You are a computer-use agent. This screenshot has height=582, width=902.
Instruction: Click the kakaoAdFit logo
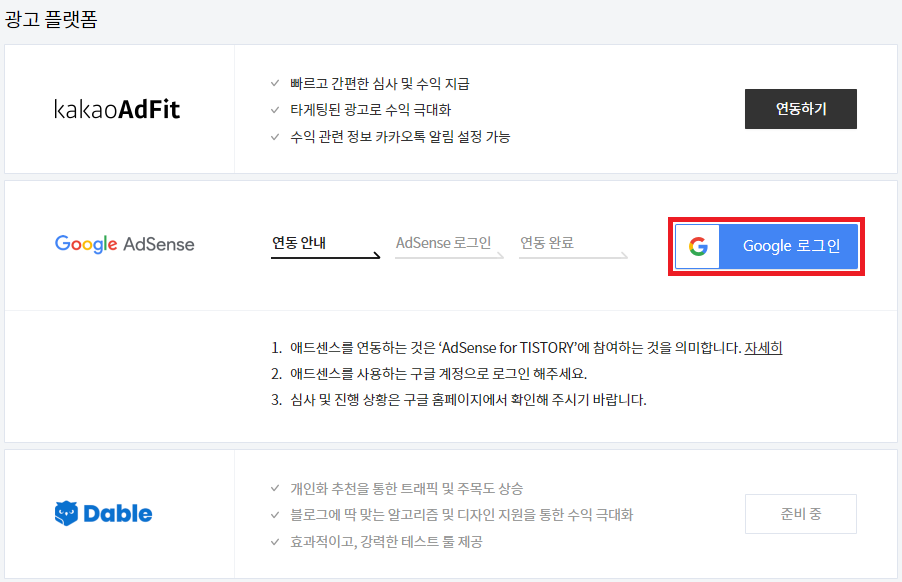coord(117,109)
